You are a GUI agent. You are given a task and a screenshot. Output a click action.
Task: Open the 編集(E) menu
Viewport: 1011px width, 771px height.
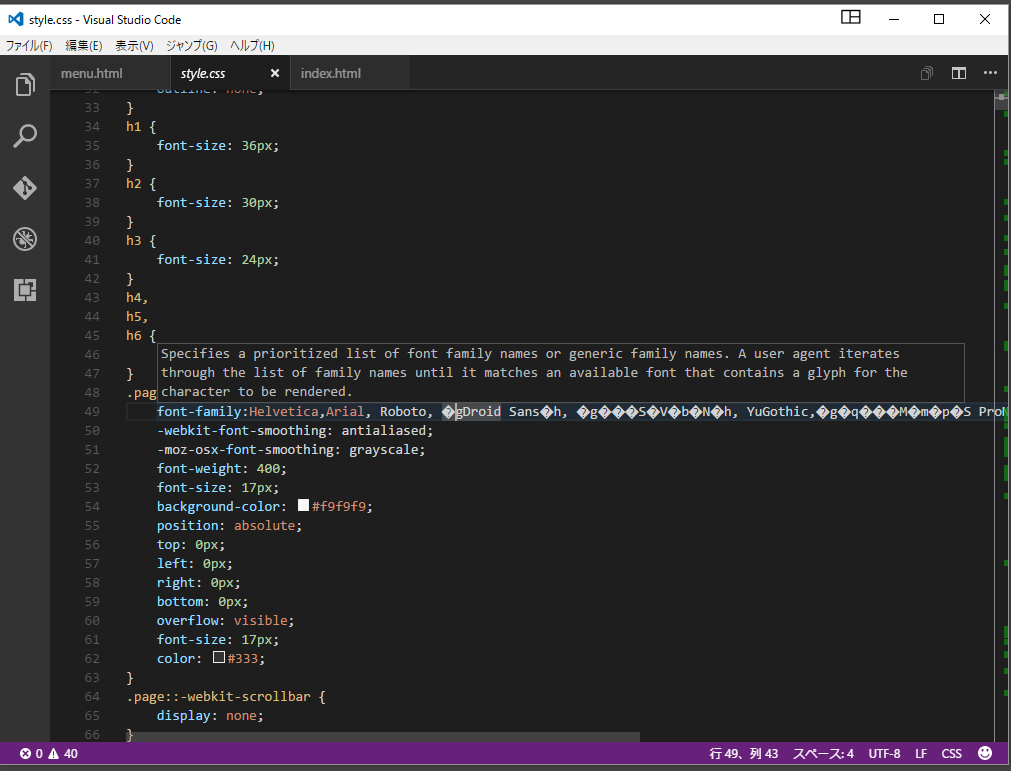click(84, 45)
